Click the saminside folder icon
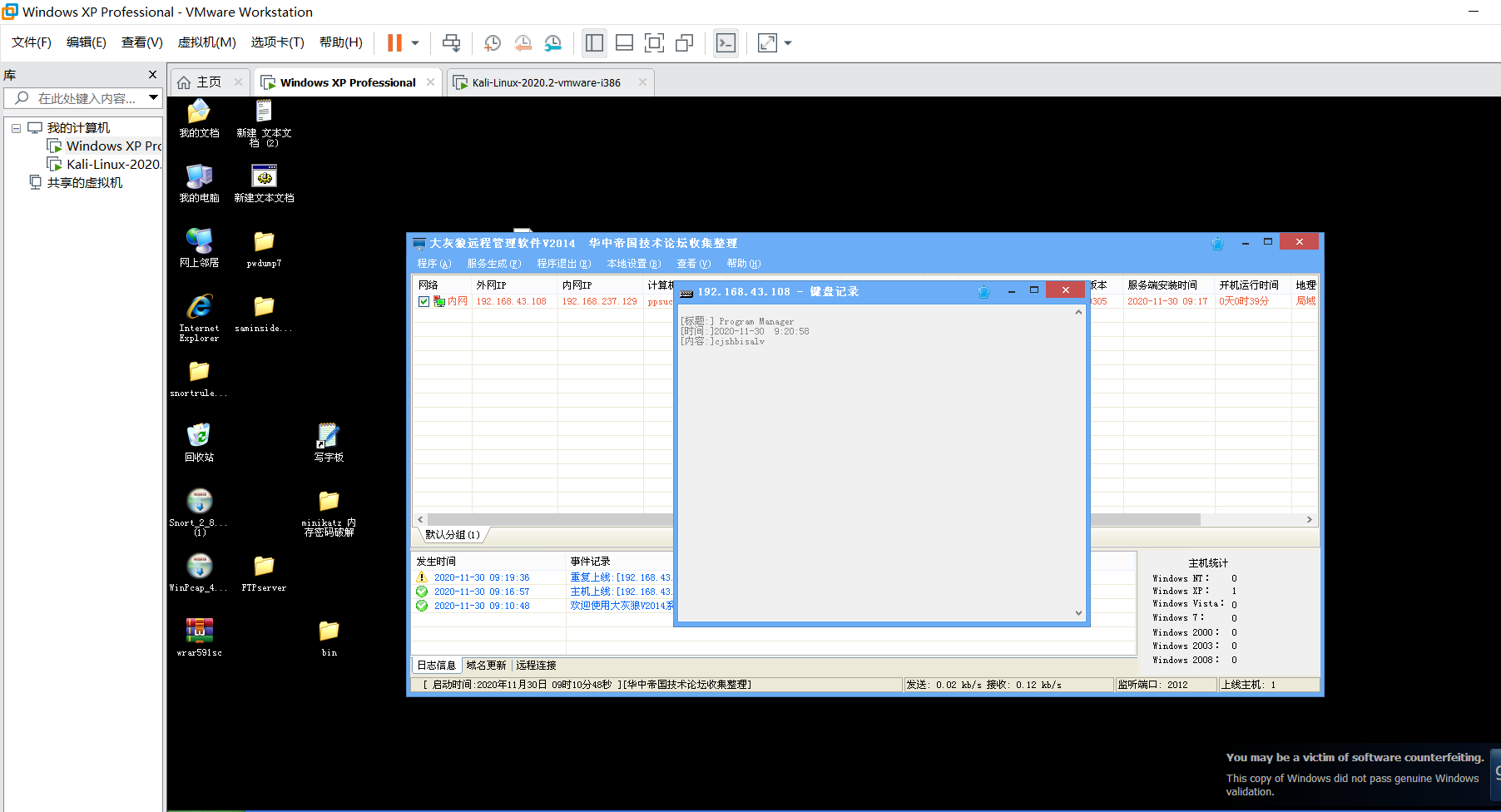This screenshot has height=812, width=1501. [x=265, y=314]
